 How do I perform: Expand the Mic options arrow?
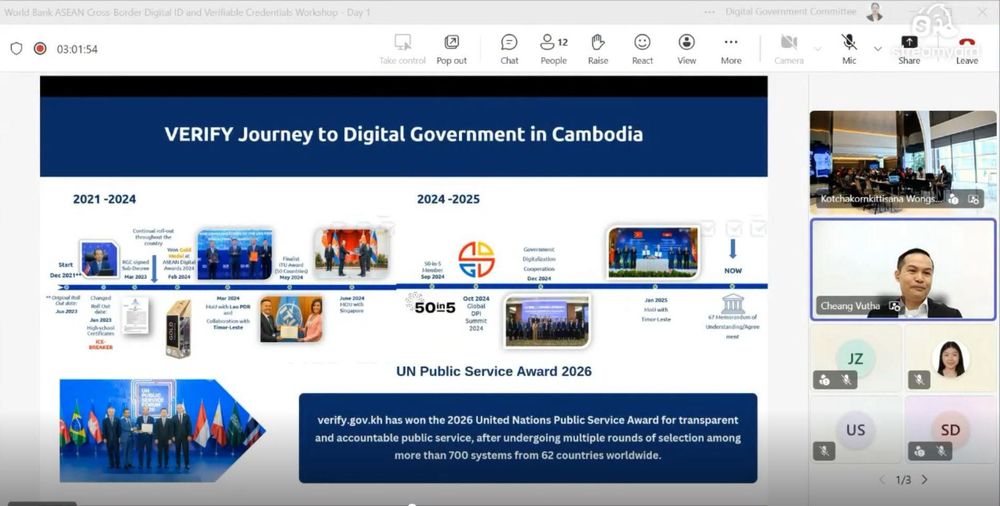coord(878,48)
